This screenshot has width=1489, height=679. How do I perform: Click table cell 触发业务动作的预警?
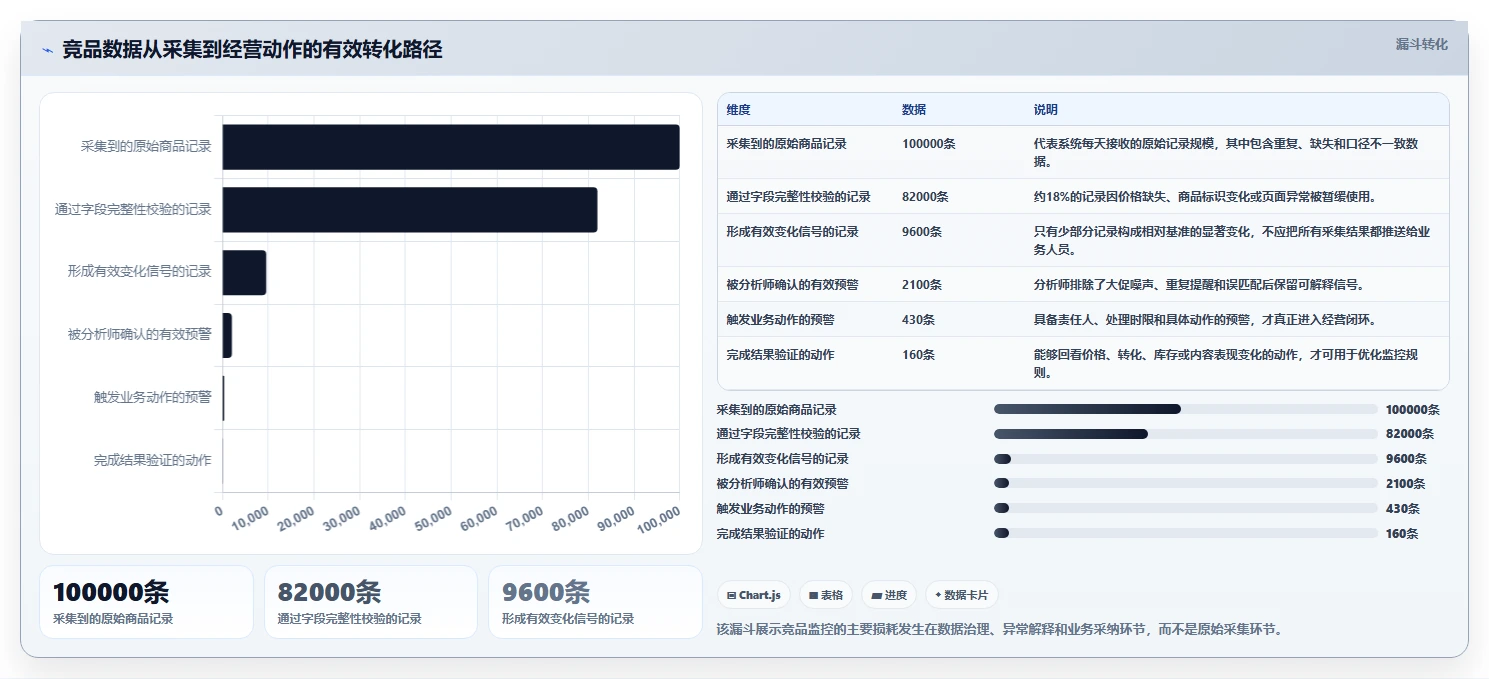[781, 320]
